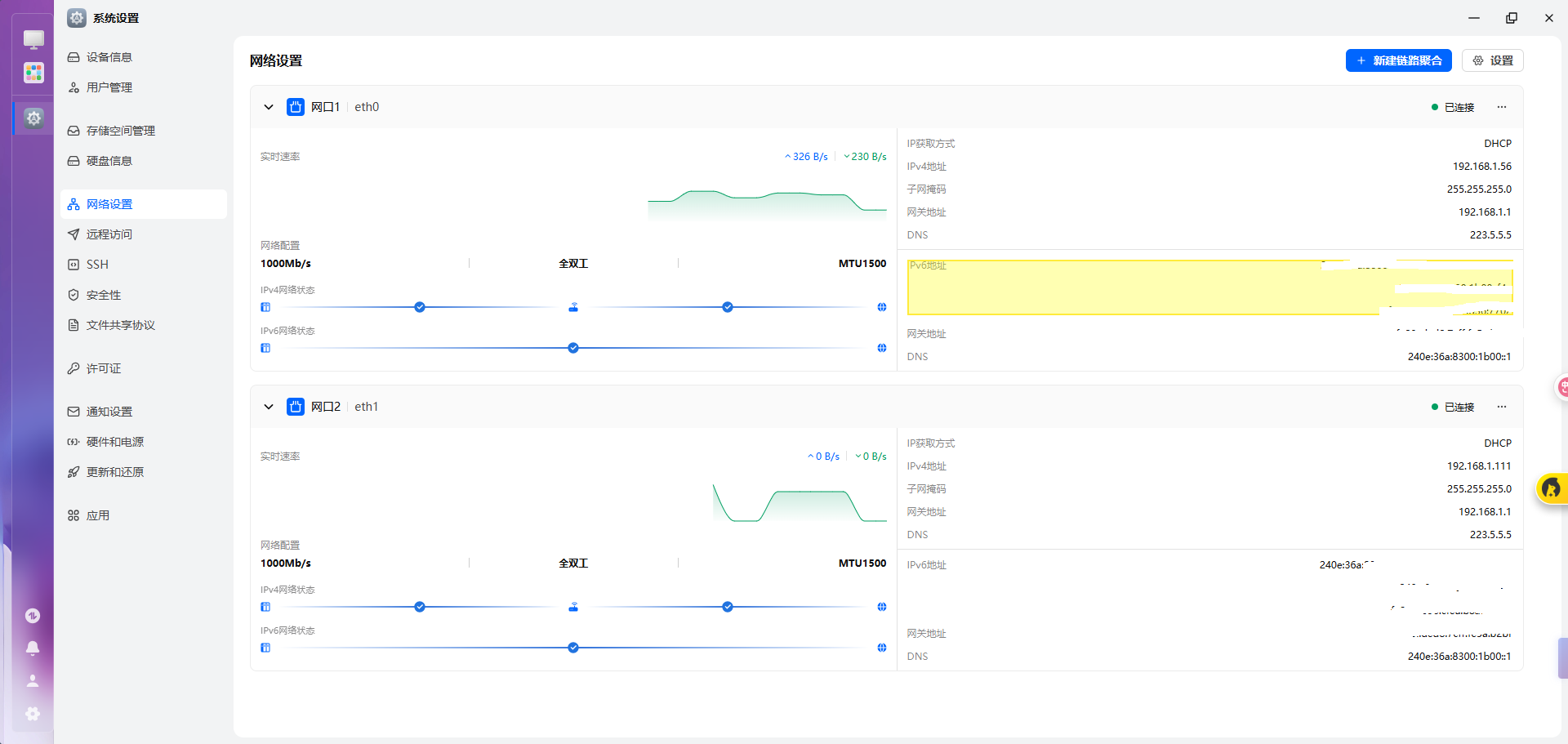The image size is (1568, 744).
Task: Click the 网口1 ethernet port icon
Action: pos(296,107)
